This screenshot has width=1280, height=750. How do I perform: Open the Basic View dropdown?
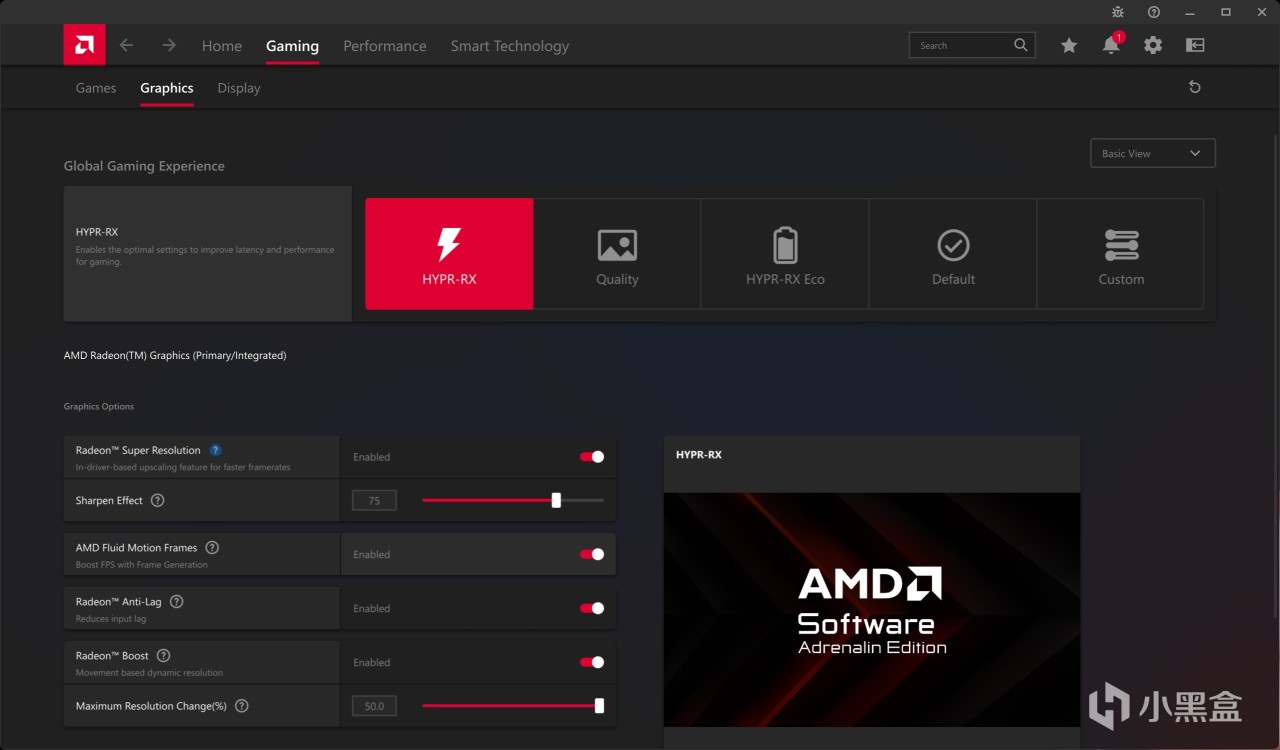click(x=1152, y=153)
